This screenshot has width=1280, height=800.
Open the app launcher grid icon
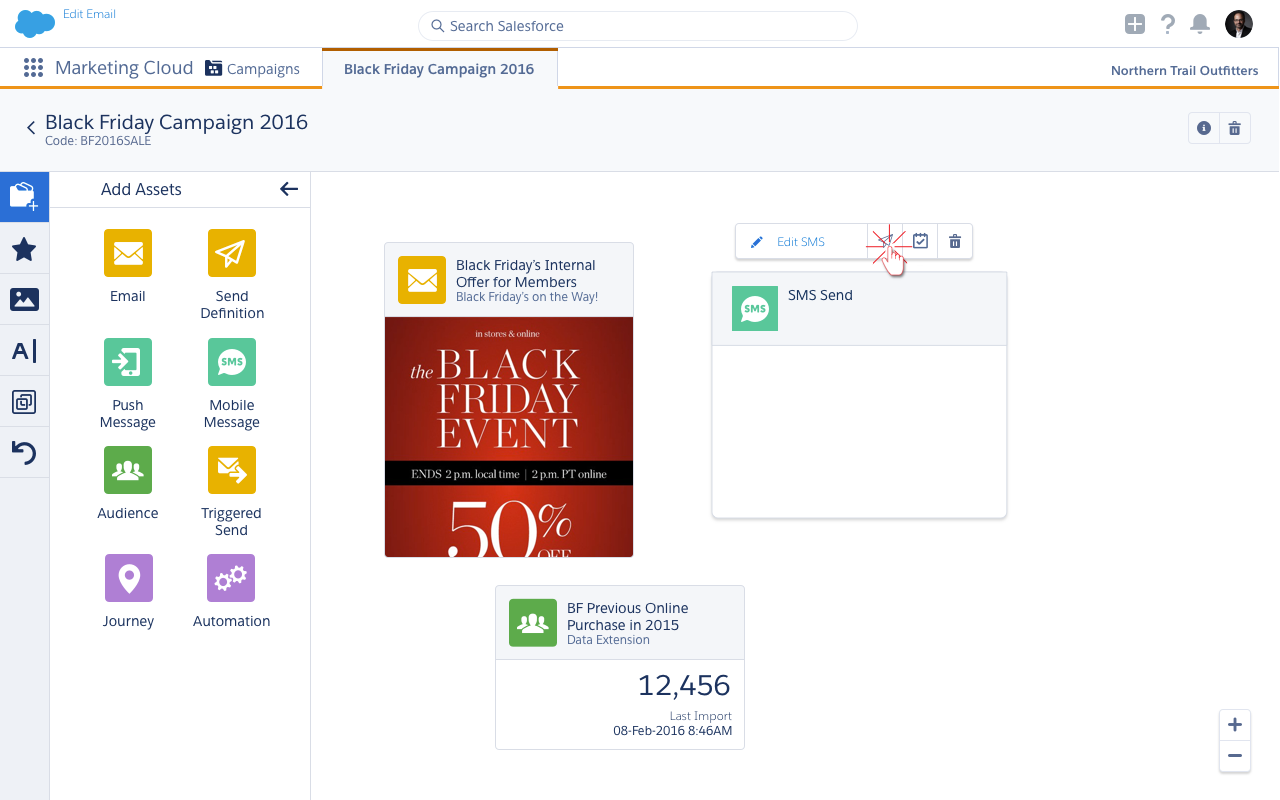coord(33,68)
